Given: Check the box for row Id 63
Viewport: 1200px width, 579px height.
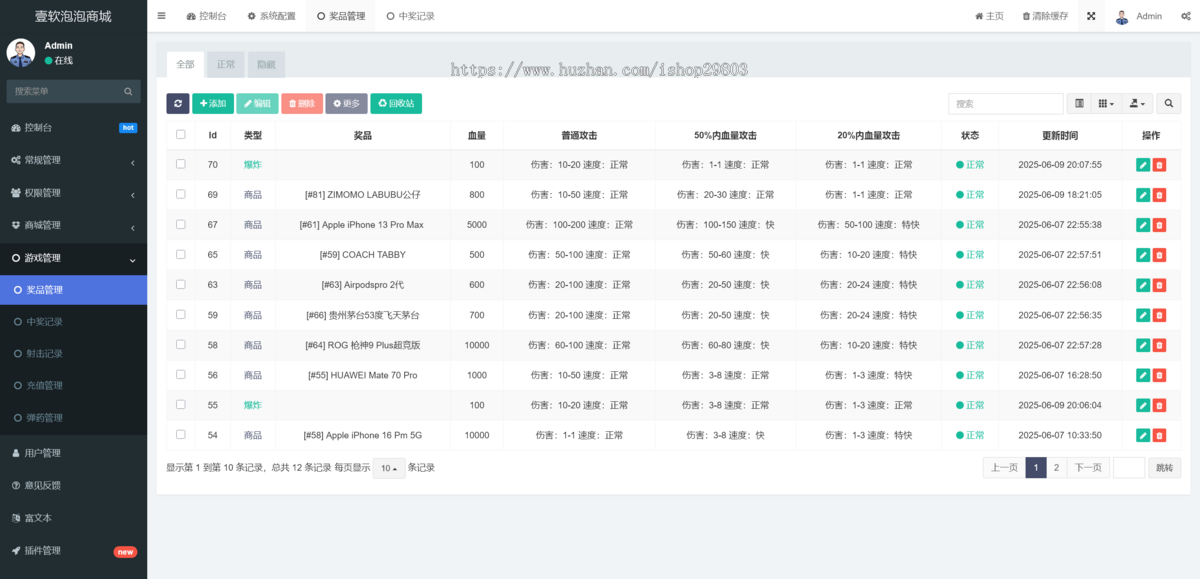Looking at the screenshot, I should (181, 284).
